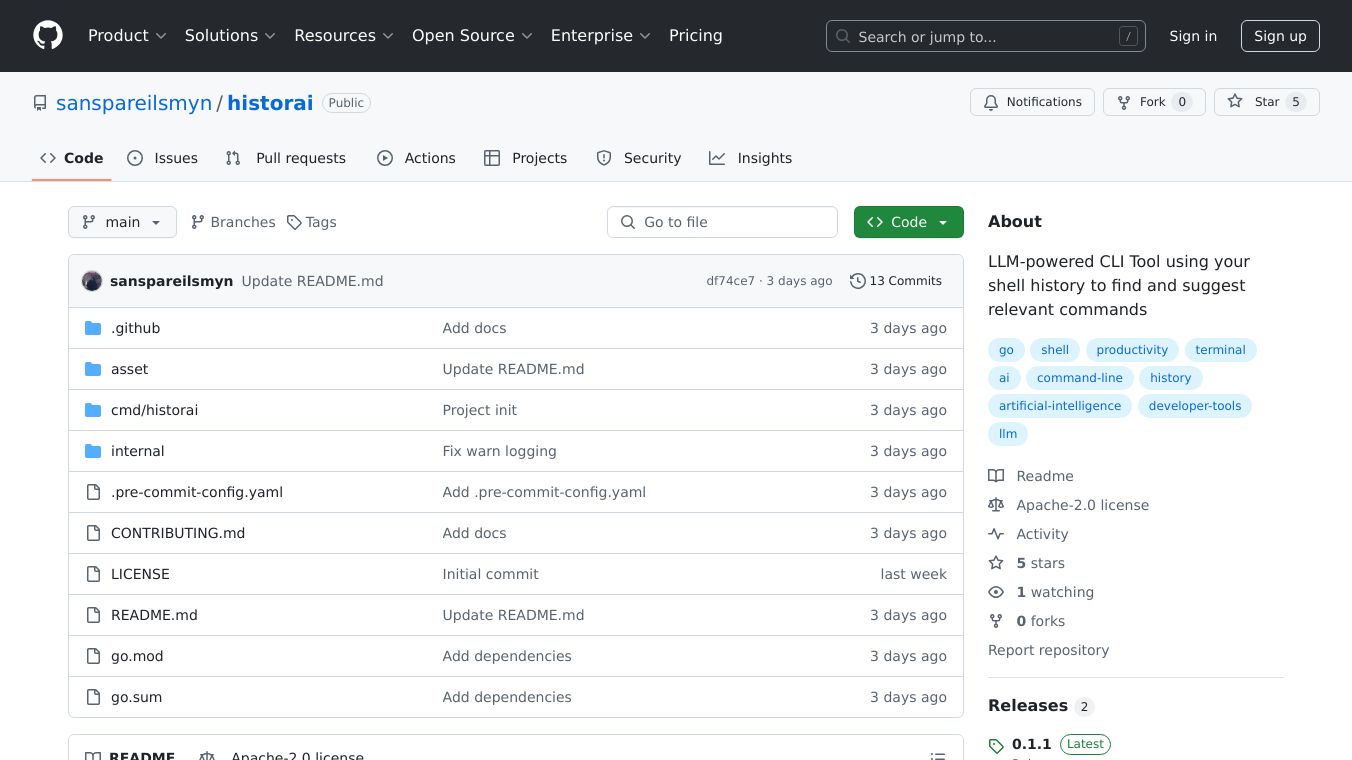Open the 13 Commits history

point(895,281)
